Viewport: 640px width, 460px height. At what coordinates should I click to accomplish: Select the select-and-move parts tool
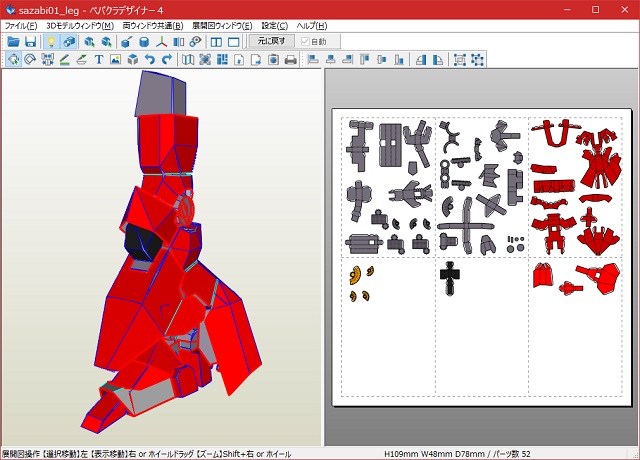point(13,60)
